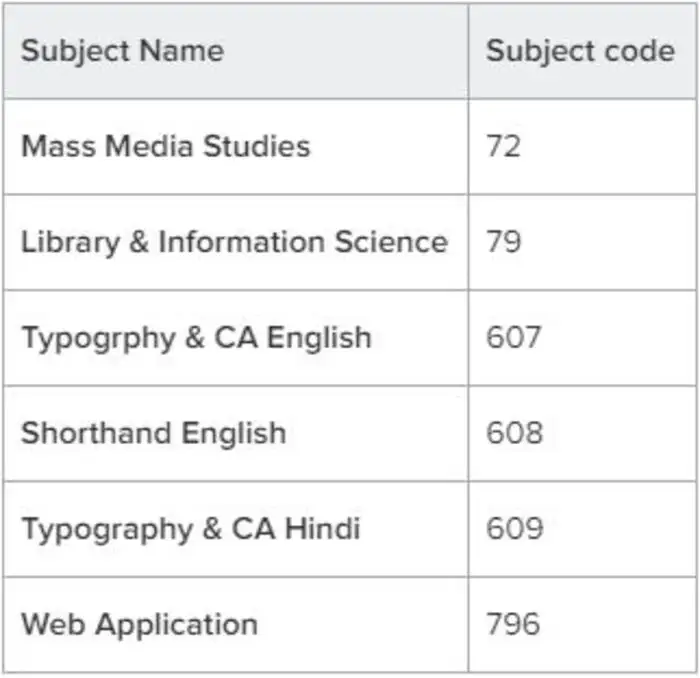Screen dimensions: 700x678
Task: Select the Typogrphy & CA English cell
Action: tap(196, 337)
